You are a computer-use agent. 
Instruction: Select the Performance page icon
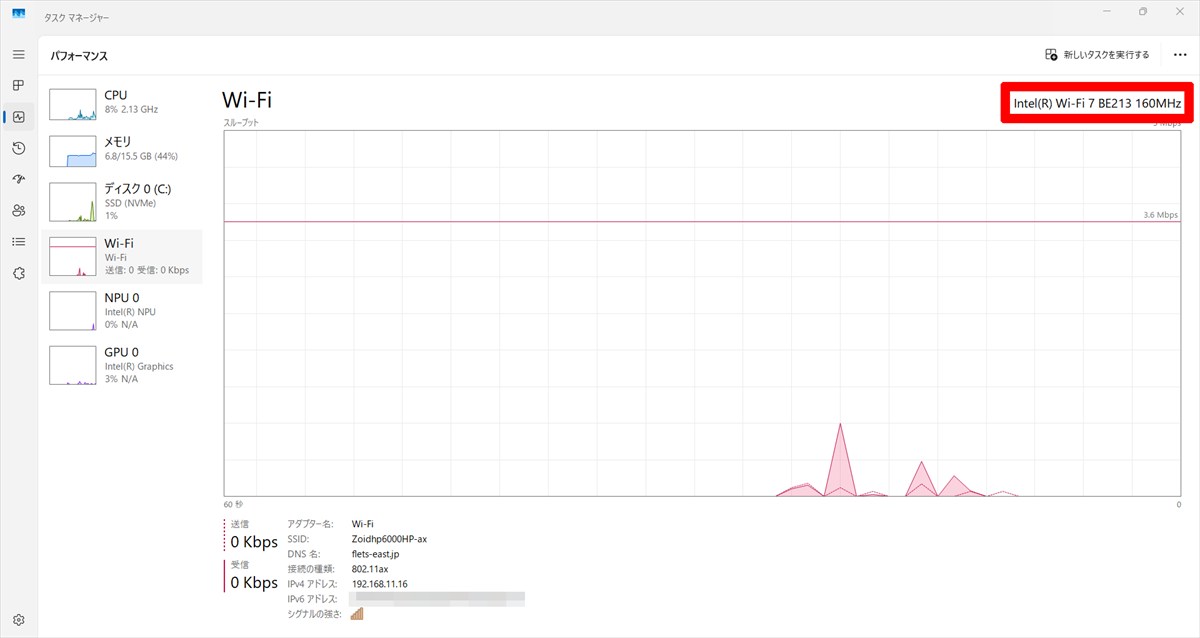18,117
